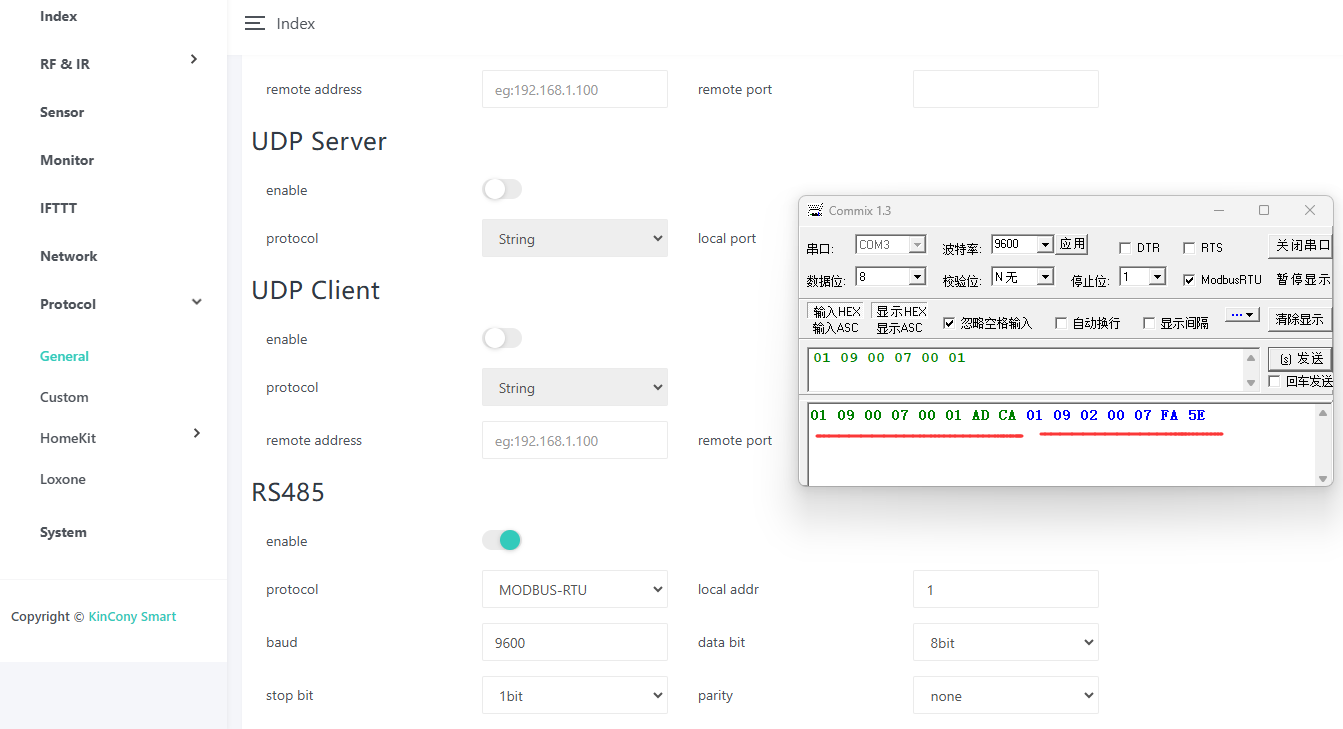Screen dimensions: 1343x729
Task: Open the RS485 protocol MODBUS-RTU dropdown
Action: [x=575, y=590]
